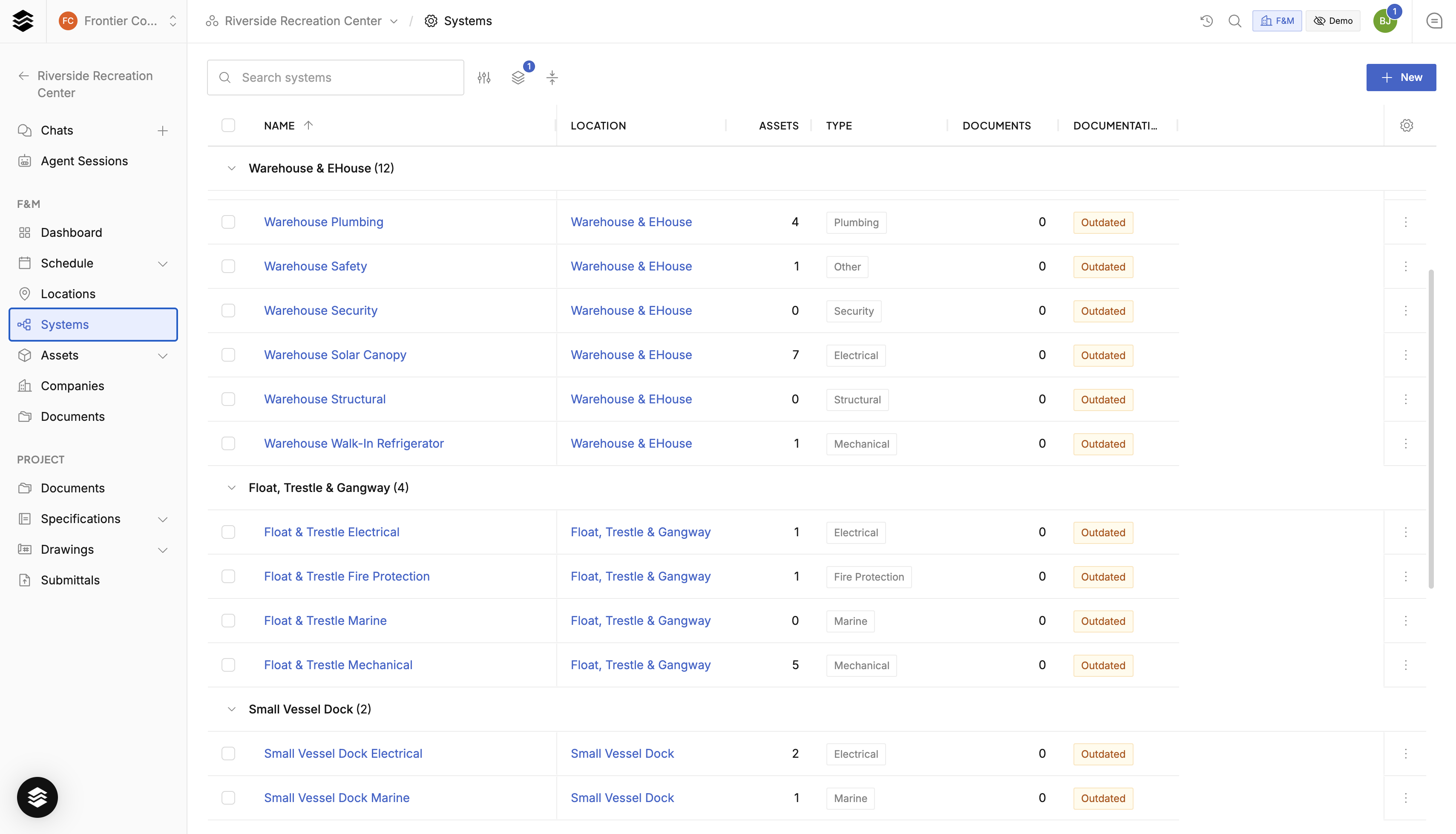Open row menu for Warehouse Structural
1456x834 pixels.
(1406, 399)
